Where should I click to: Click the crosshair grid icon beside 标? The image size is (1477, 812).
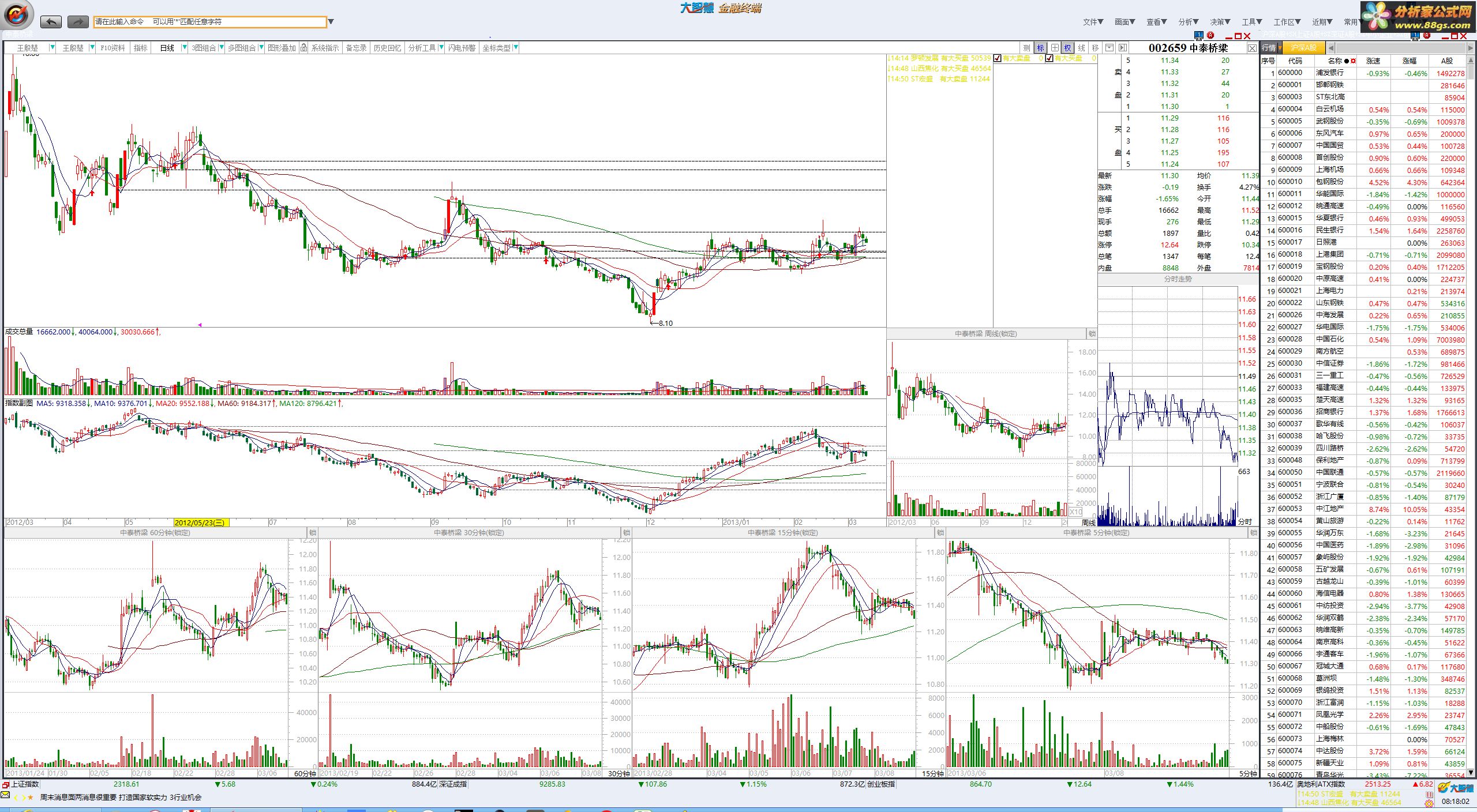pyautogui.click(x=1054, y=48)
